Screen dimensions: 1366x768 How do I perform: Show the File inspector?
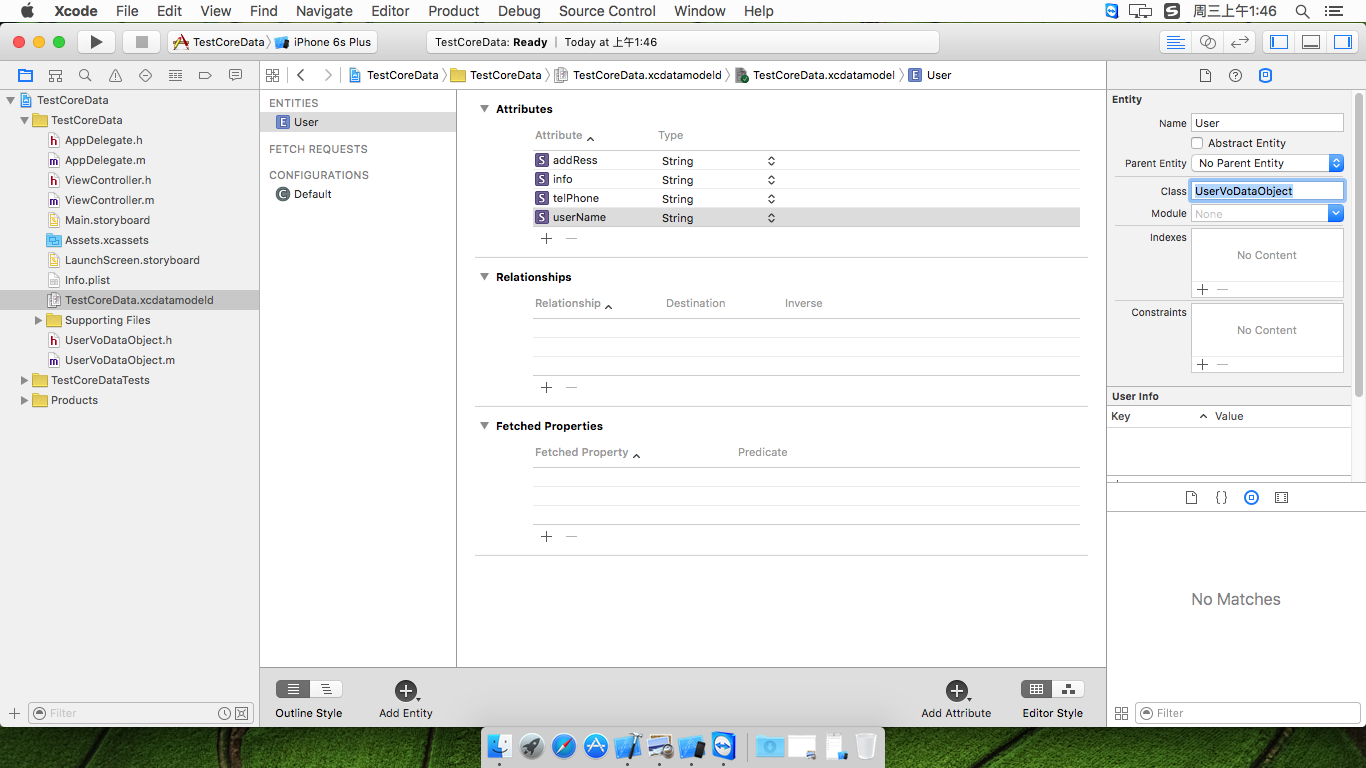[x=1205, y=75]
